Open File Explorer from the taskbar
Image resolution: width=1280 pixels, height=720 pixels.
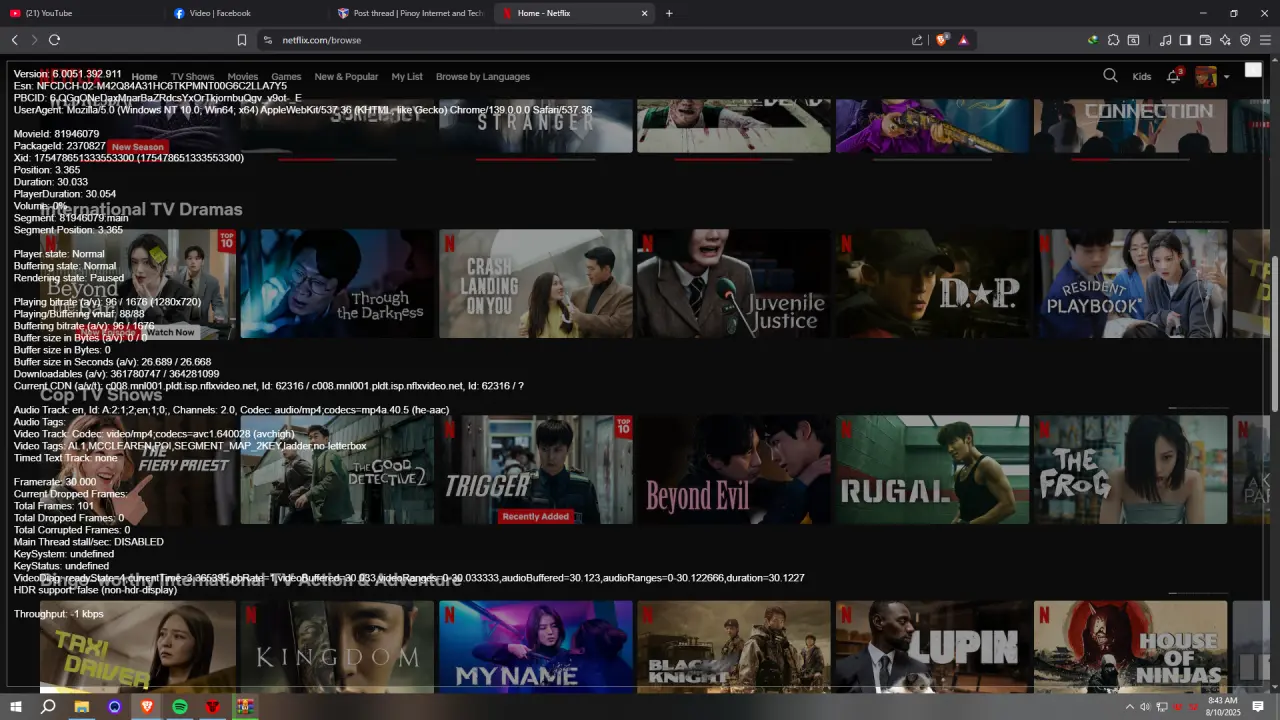click(x=81, y=707)
